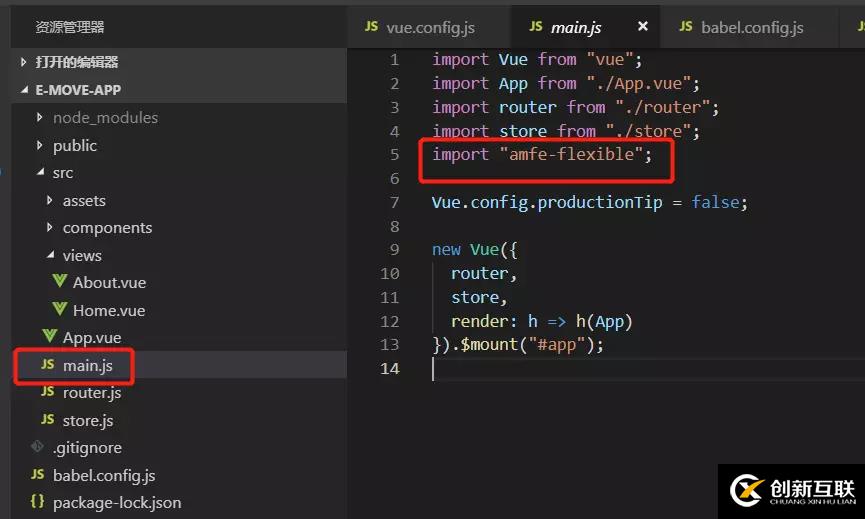Viewport: 865px width, 519px height.
Task: Click the JS icon beside store.js
Action: [x=48, y=419]
